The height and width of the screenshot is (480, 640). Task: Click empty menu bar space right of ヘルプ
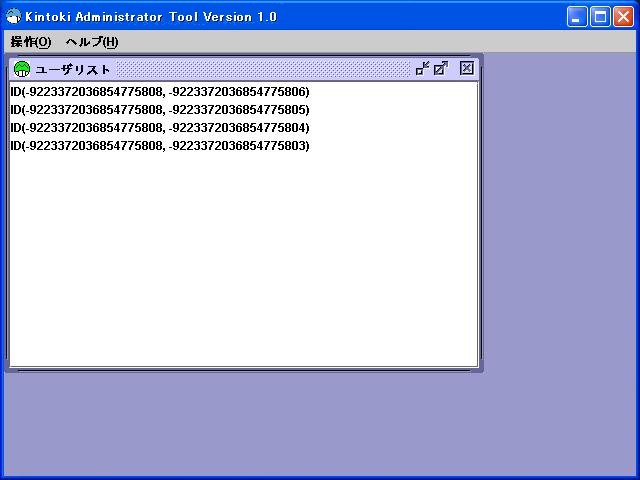pos(380,42)
